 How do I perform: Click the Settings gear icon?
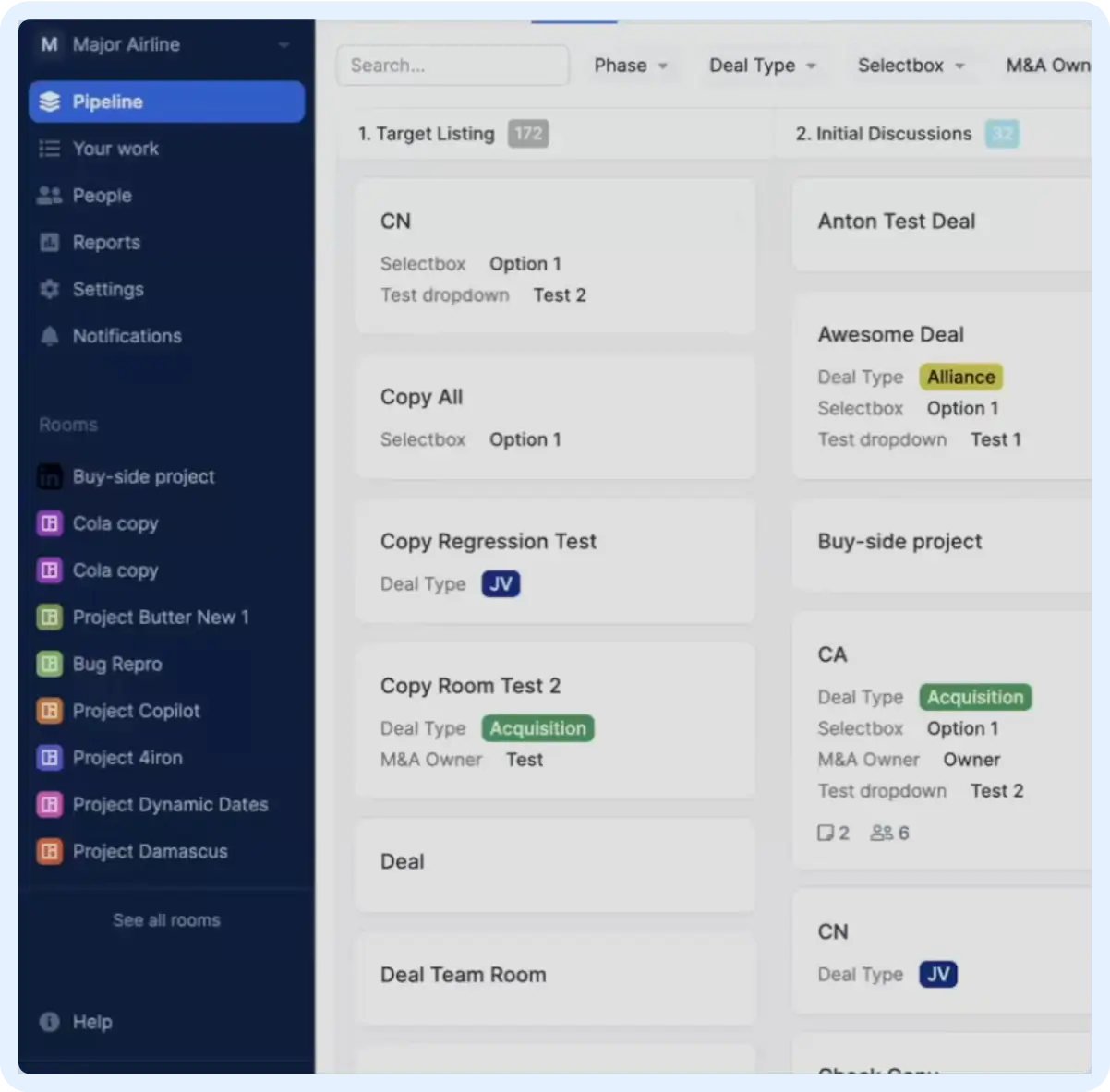(49, 289)
